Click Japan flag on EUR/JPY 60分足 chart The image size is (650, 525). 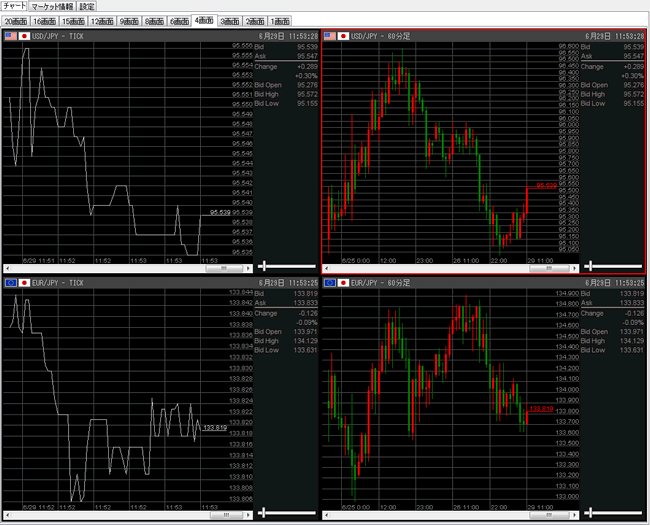(x=343, y=283)
